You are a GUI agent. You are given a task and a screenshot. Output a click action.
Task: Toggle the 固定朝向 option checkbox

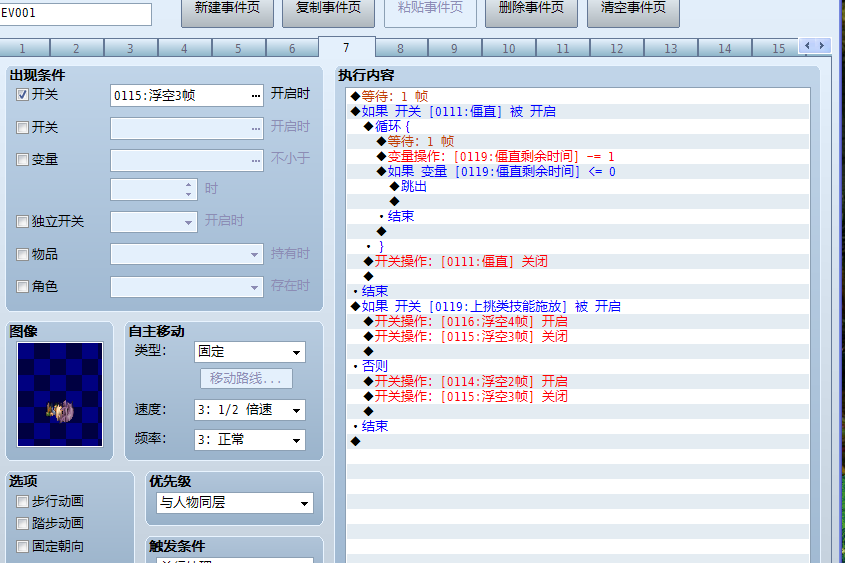click(x=22, y=546)
